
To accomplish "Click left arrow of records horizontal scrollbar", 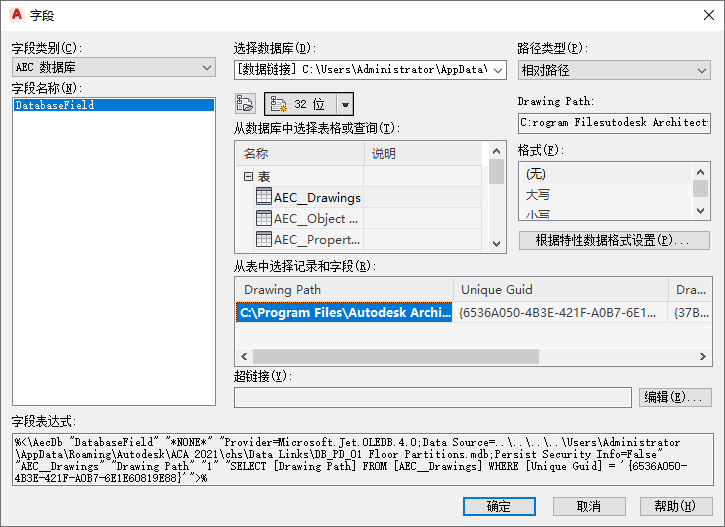I will (244, 356).
